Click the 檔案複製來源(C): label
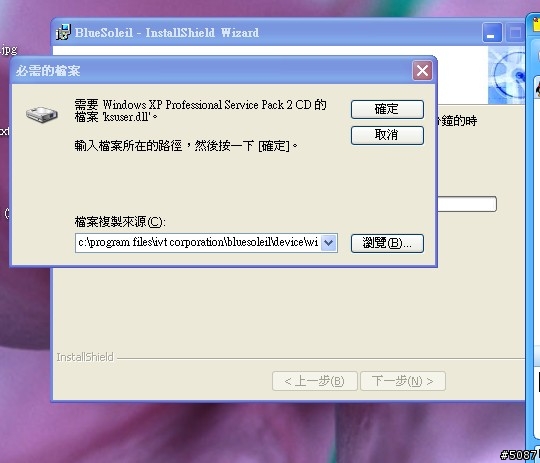The height and width of the screenshot is (463, 540). pyautogui.click(x=120, y=222)
